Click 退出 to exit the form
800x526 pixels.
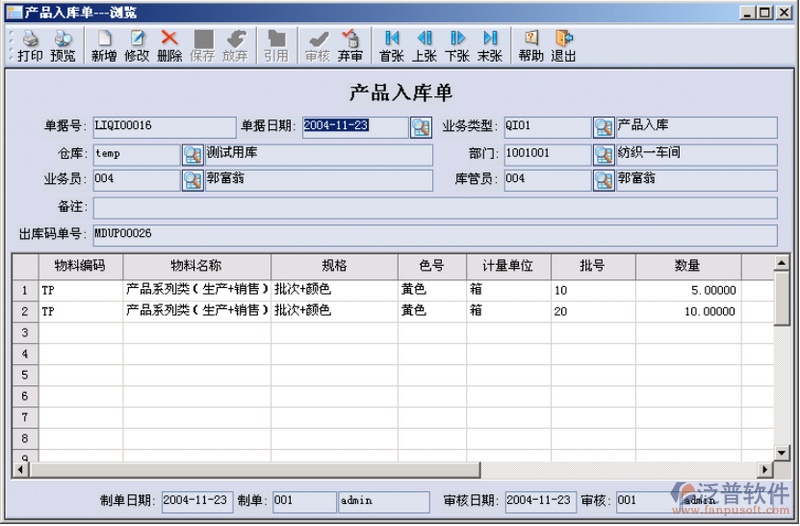point(564,46)
